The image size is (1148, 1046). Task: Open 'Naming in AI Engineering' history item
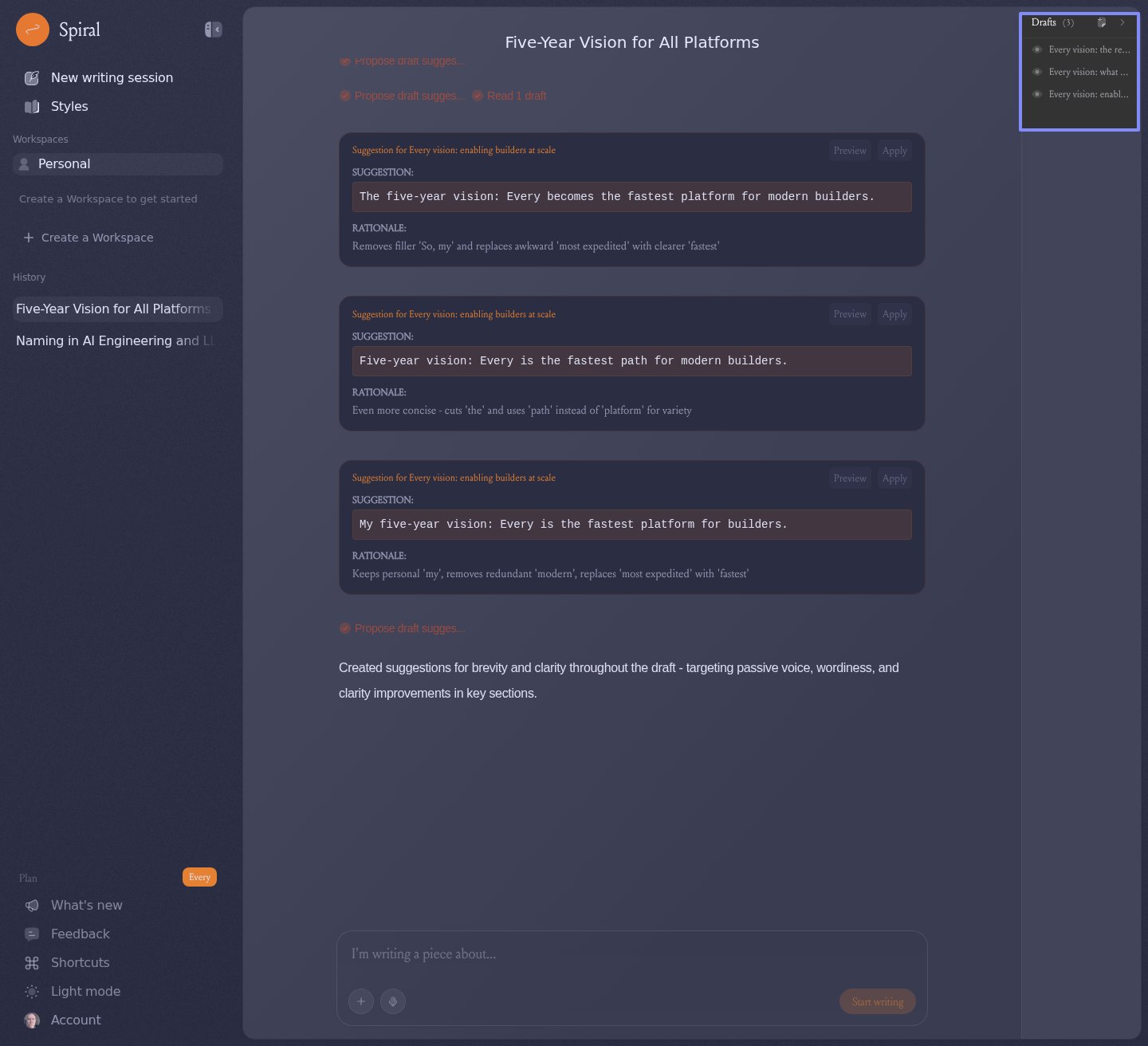point(116,340)
